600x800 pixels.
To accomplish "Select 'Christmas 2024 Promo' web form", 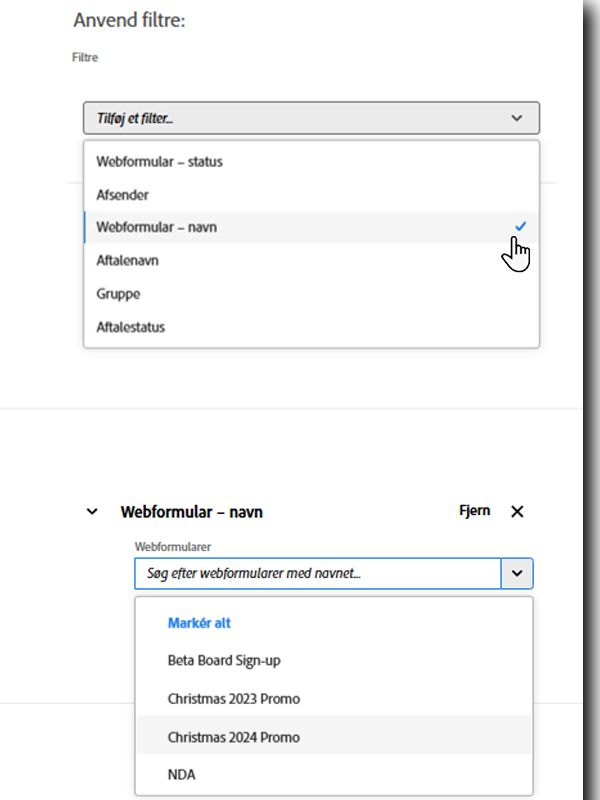I will 334,737.
